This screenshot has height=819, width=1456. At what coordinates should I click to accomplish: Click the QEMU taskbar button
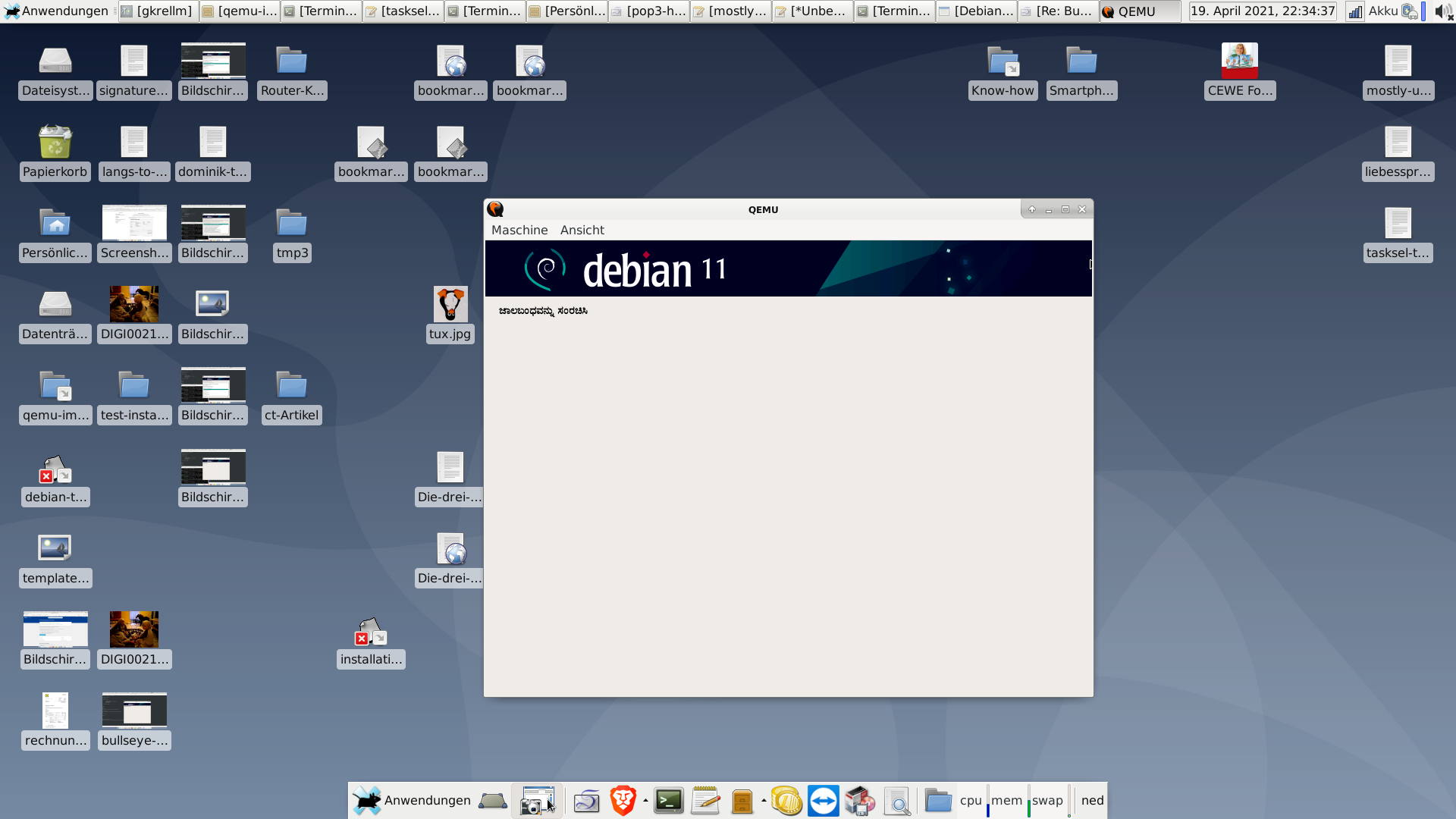tap(1141, 11)
